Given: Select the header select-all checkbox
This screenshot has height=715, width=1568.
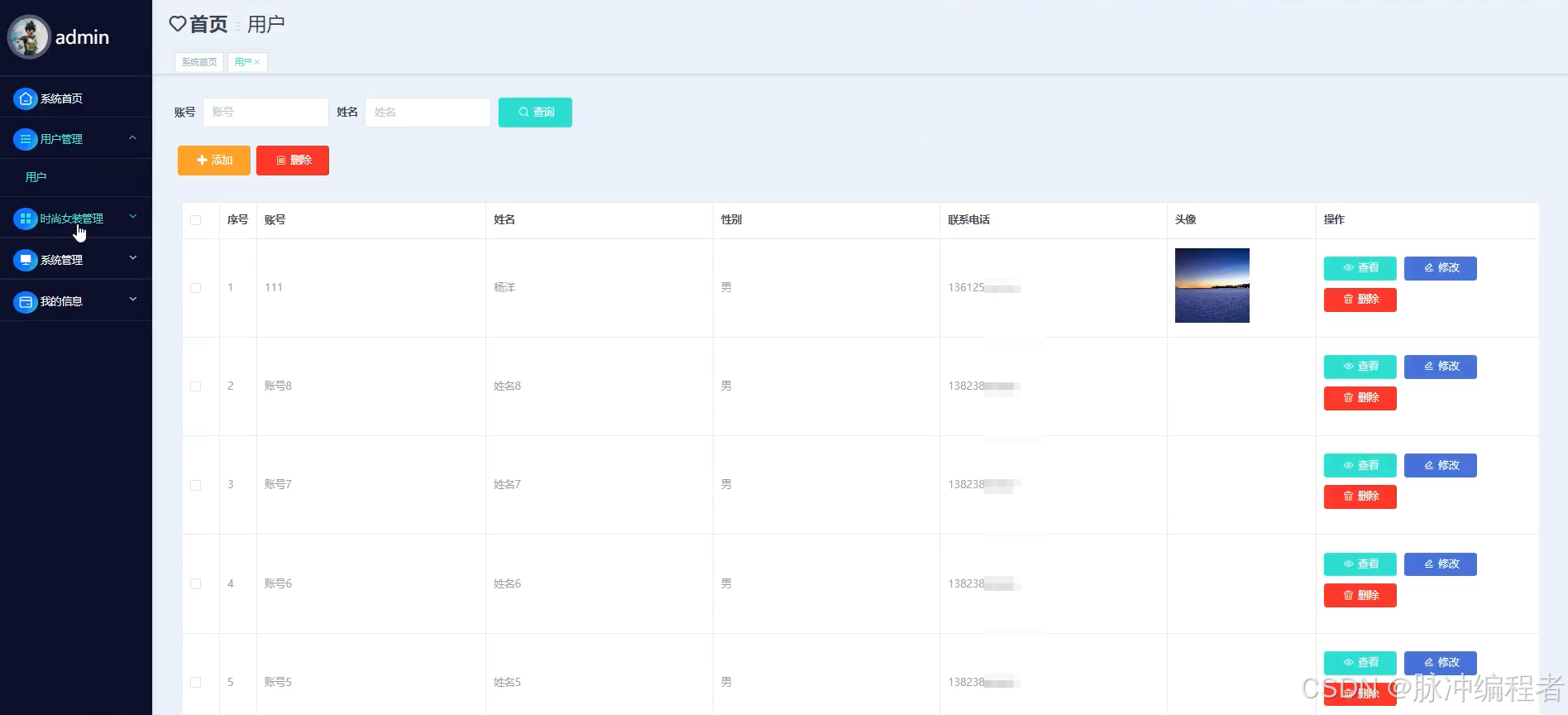Looking at the screenshot, I should 196,220.
